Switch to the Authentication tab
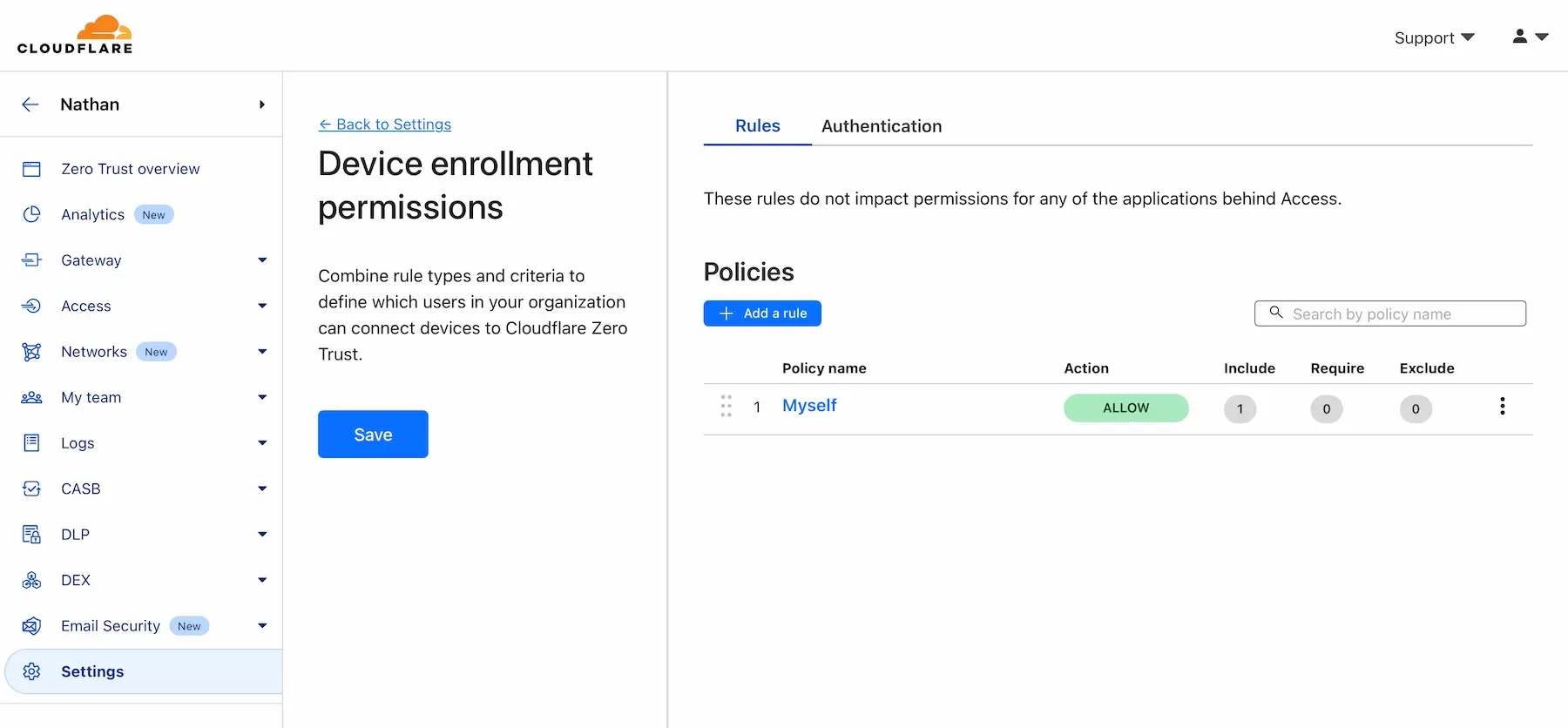 (882, 126)
